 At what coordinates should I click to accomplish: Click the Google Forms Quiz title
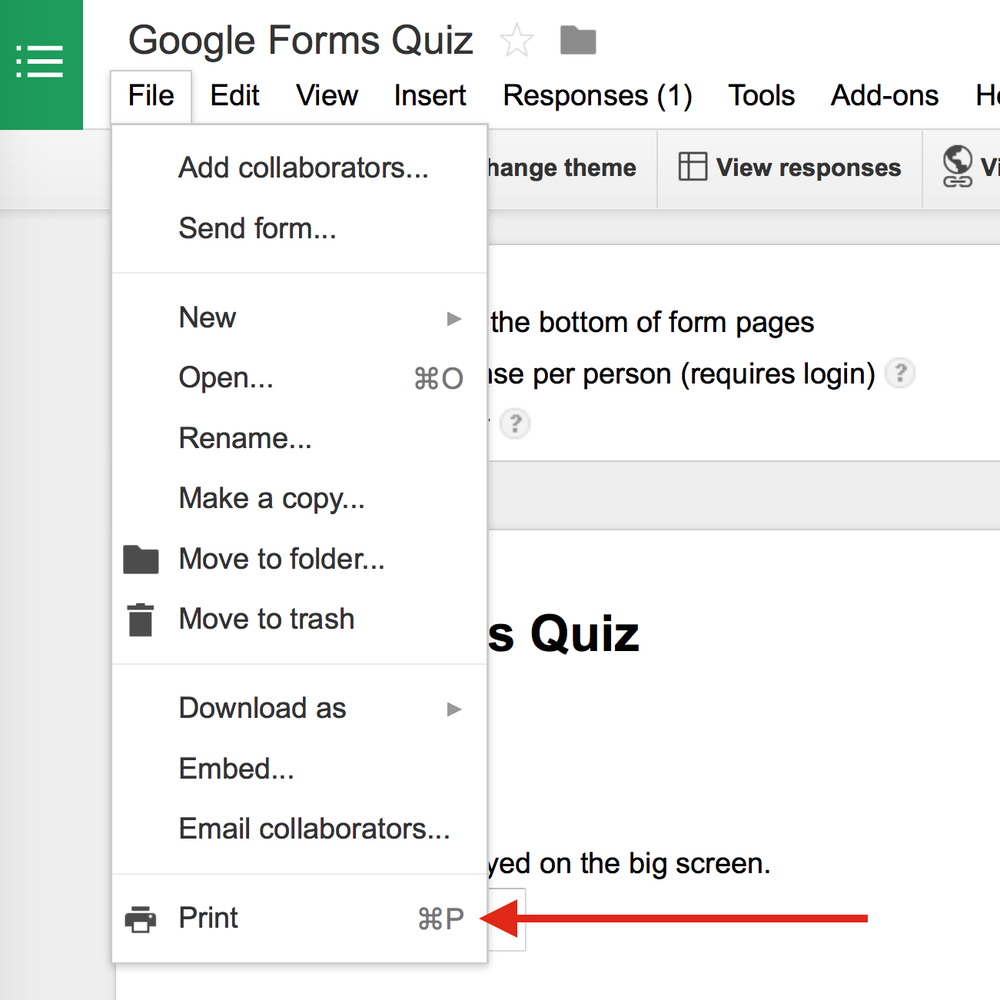[300, 41]
